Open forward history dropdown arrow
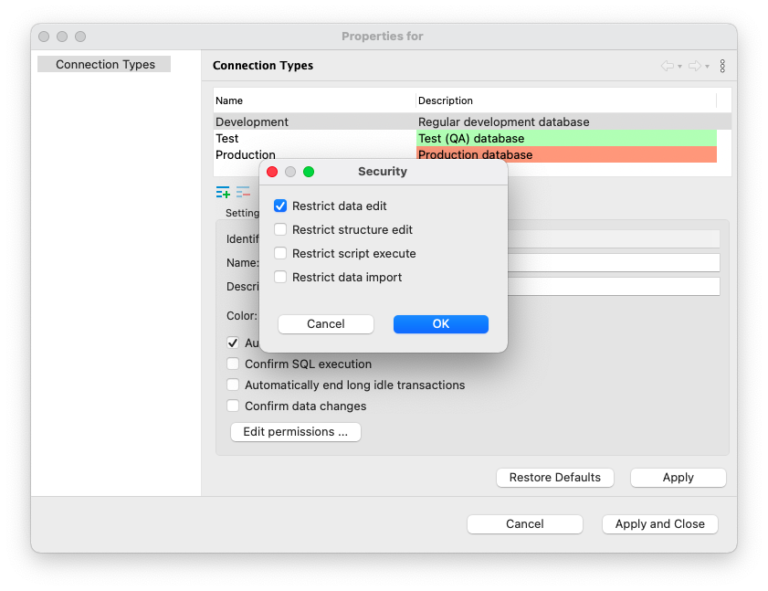Viewport: 768px width, 591px height. pyautogui.click(x=707, y=67)
